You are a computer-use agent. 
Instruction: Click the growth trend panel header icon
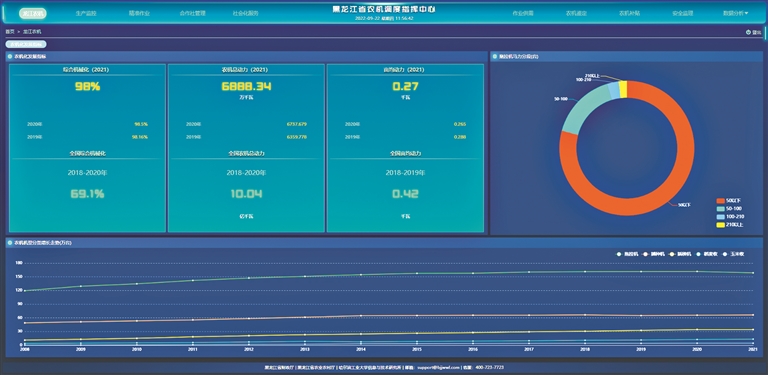[10, 242]
